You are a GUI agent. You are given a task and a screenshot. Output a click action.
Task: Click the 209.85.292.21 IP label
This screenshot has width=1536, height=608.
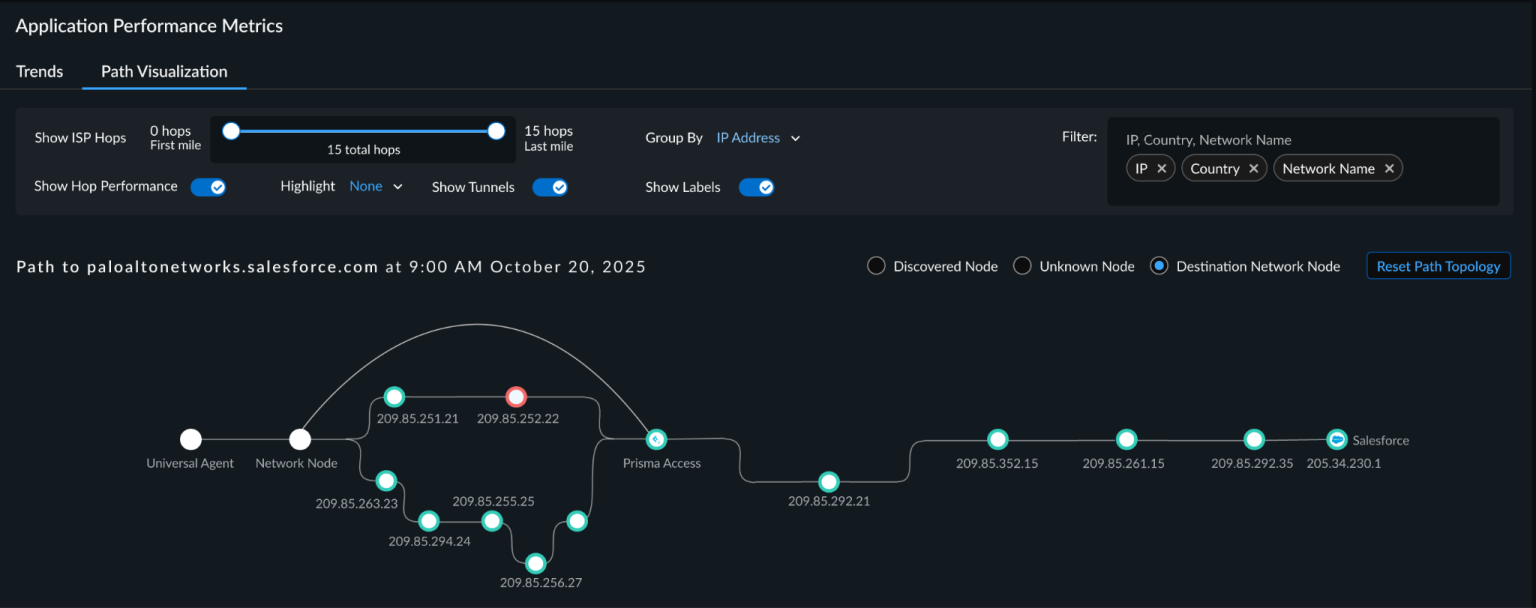click(x=829, y=501)
